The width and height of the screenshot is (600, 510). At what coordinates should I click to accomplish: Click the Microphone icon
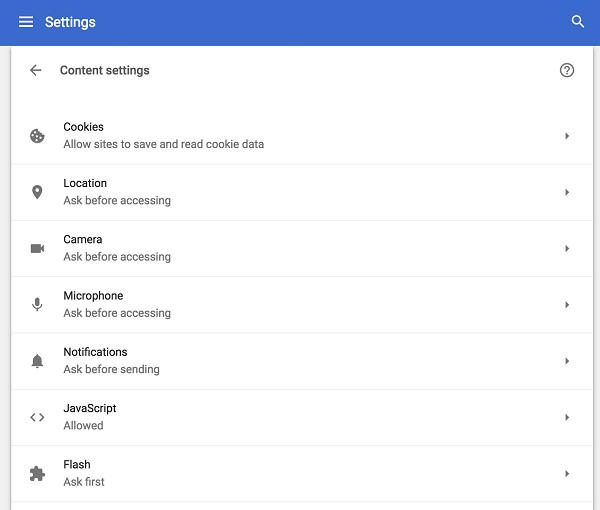click(37, 305)
